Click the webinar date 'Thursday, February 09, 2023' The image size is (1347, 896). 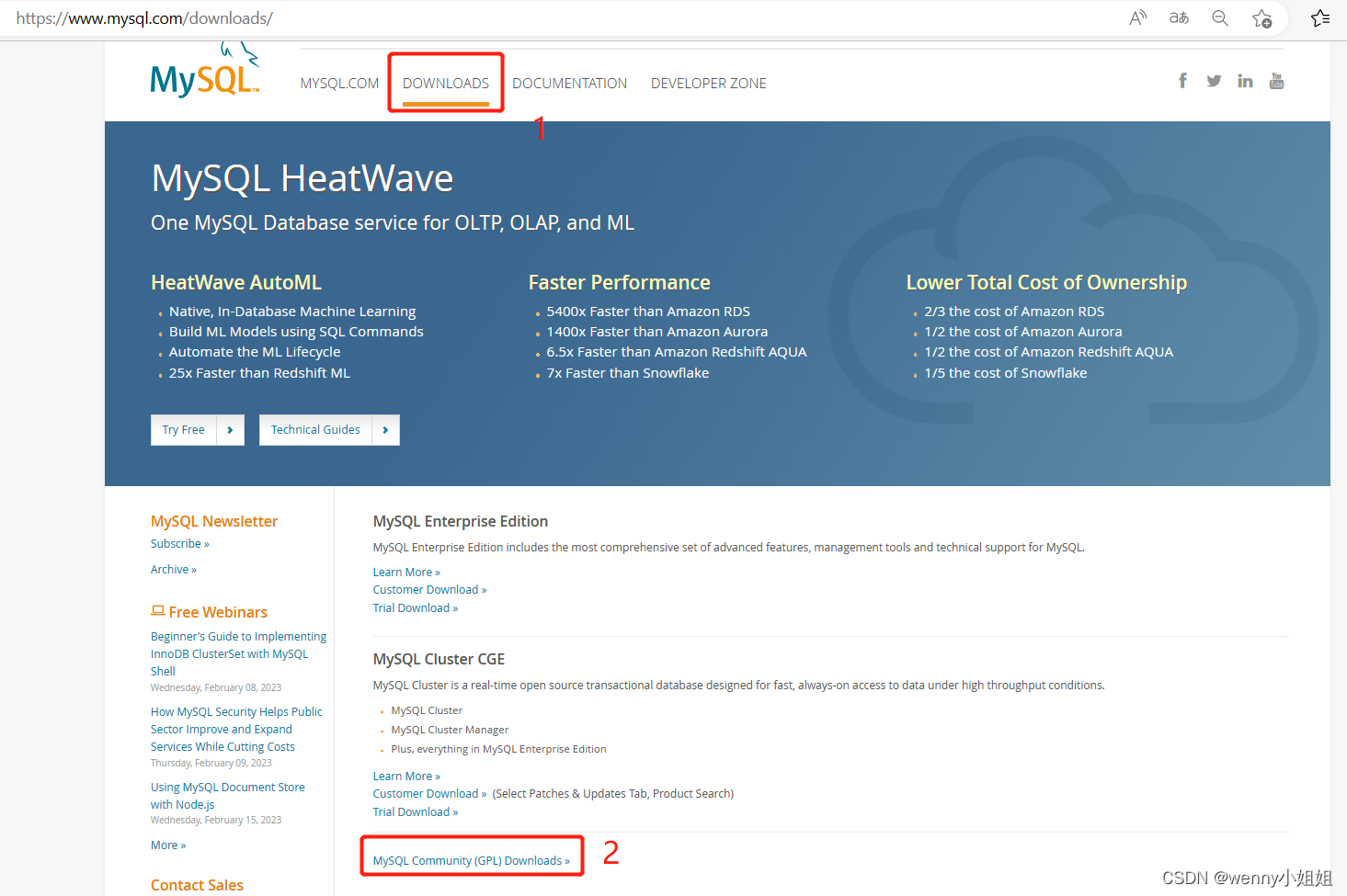click(211, 763)
